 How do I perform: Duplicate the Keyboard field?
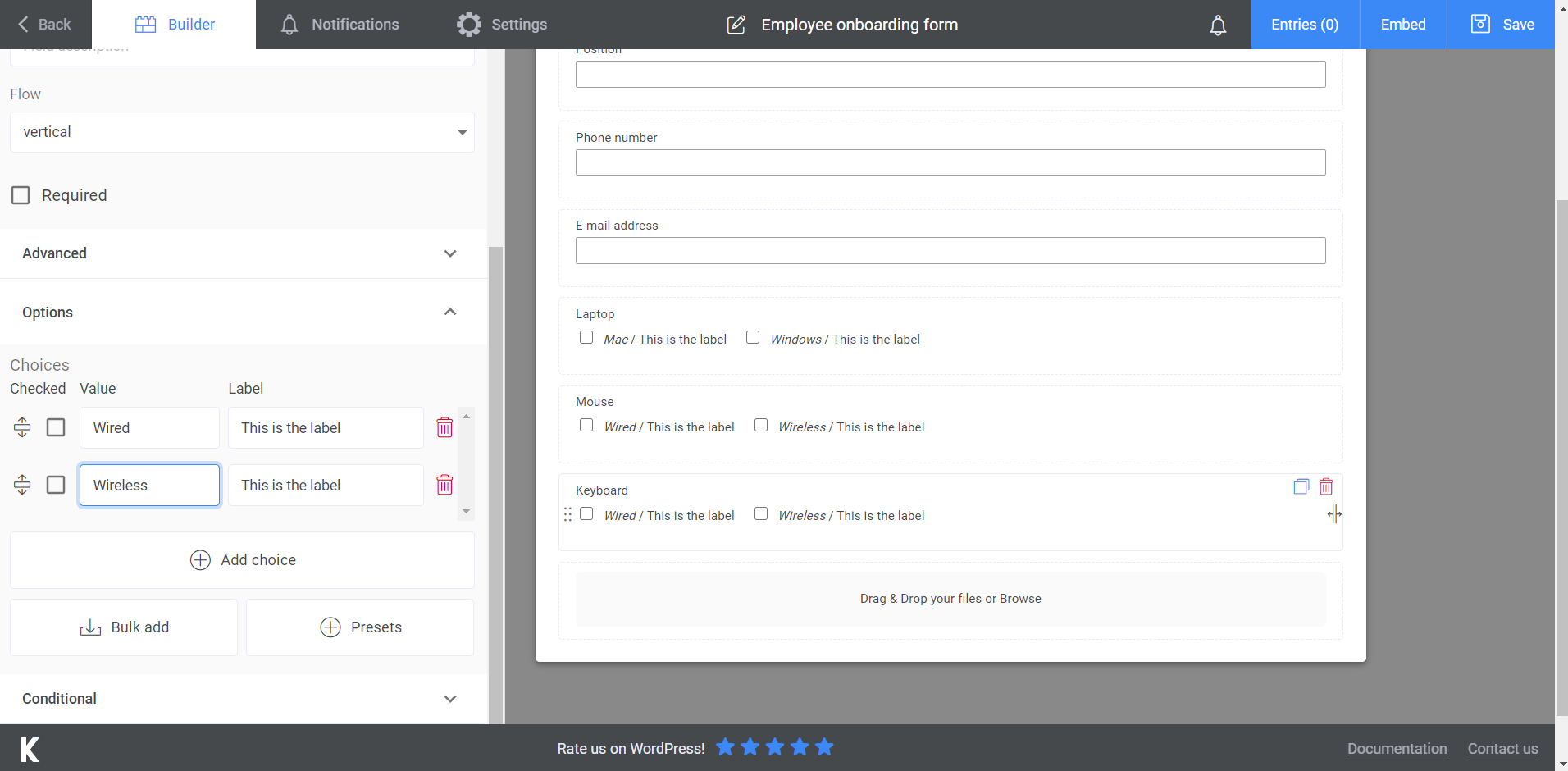[1300, 486]
